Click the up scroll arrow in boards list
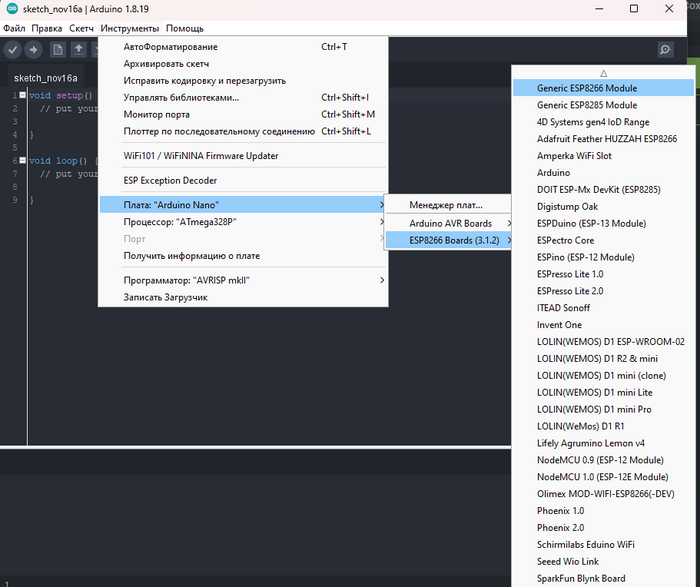Screen dimensions: 700x587 [x=604, y=73]
